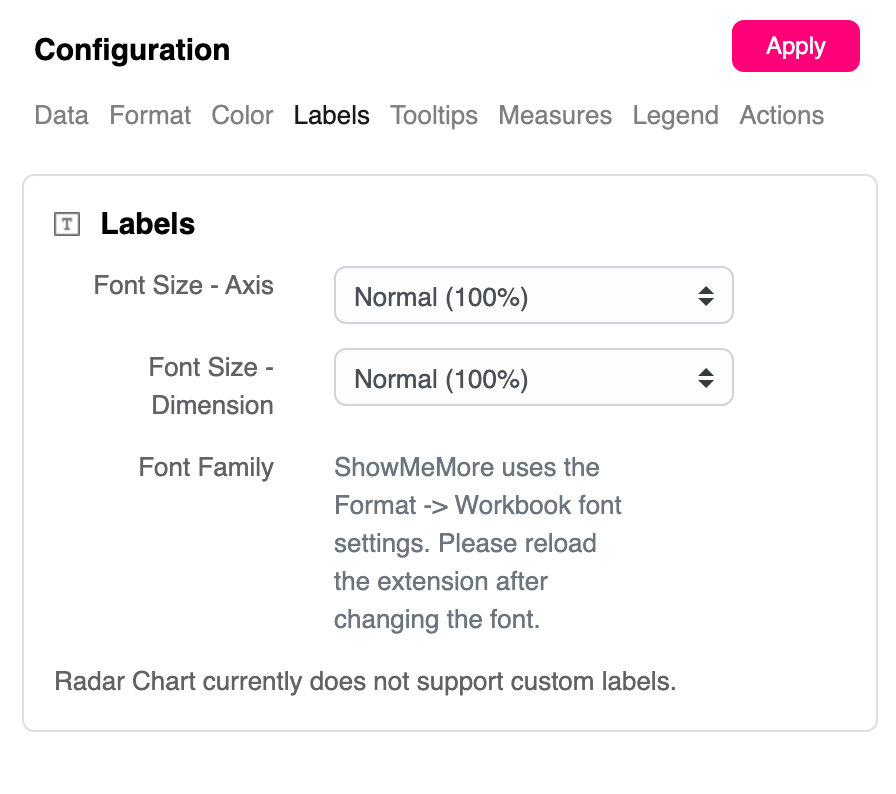
Task: Click the ShowMeMore workbook font description text
Action: click(478, 543)
